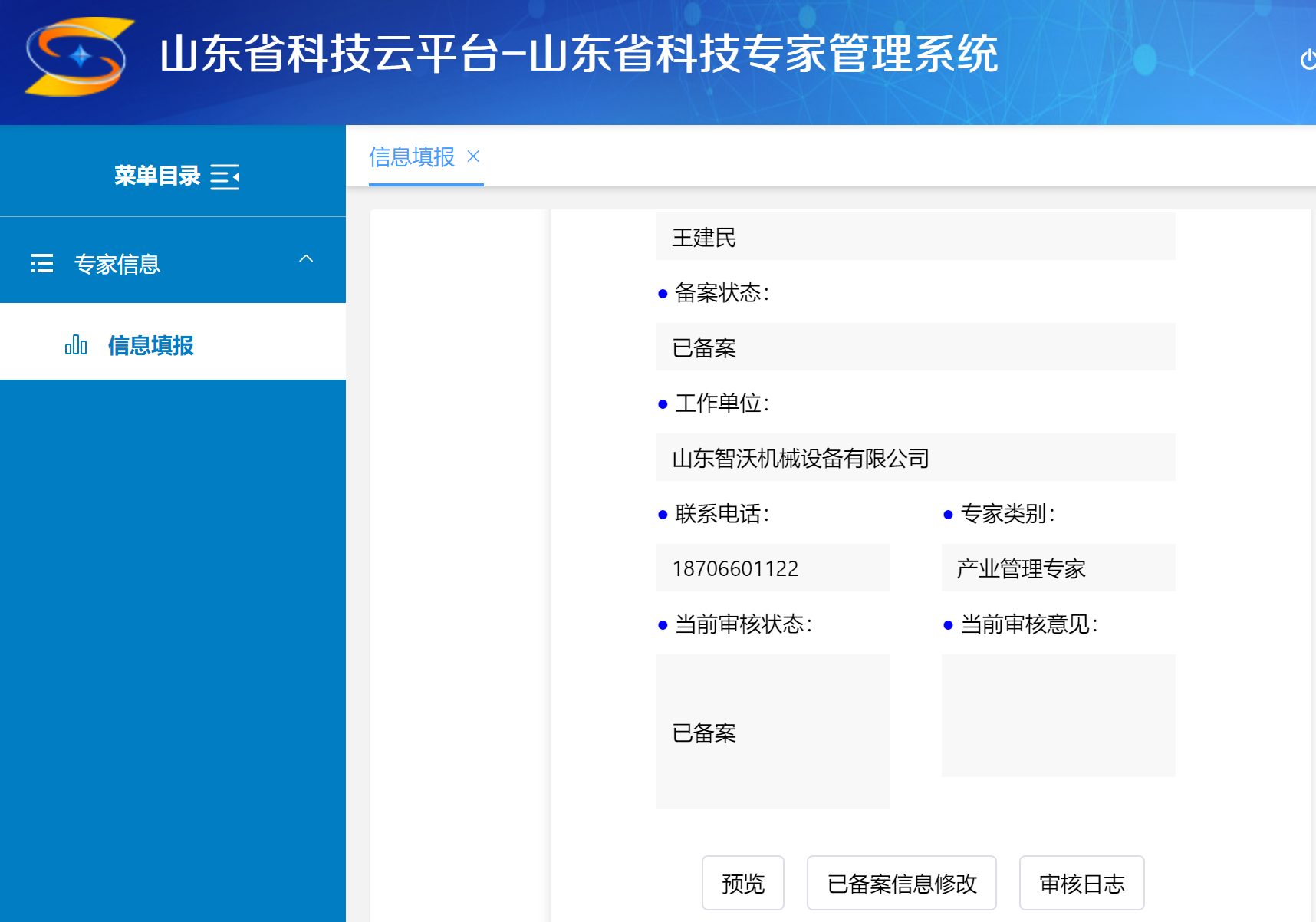Click the 备案状态 field showing 已备案
The image size is (1316, 922).
(x=915, y=347)
